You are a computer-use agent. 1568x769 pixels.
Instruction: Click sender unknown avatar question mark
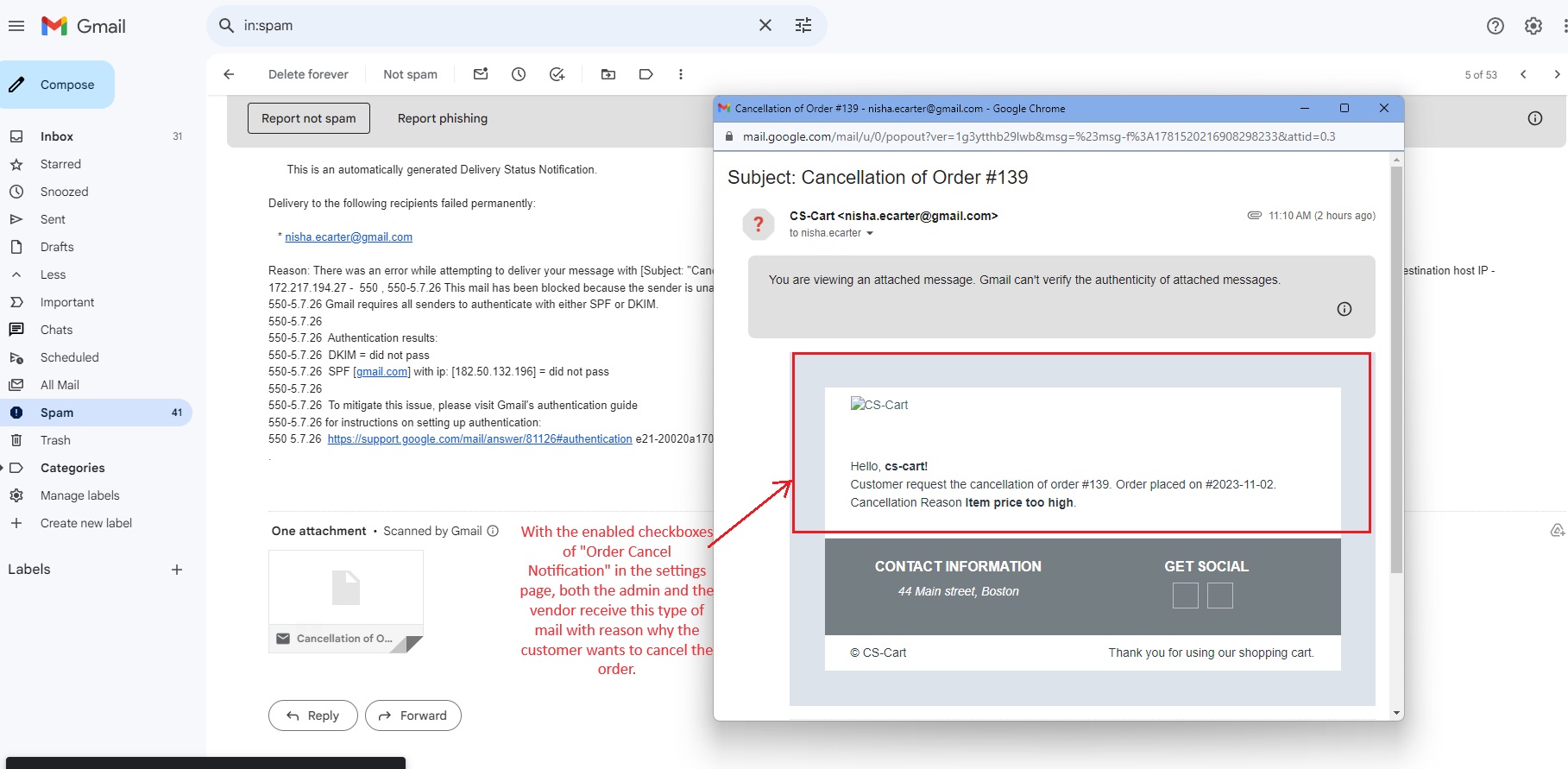(x=759, y=224)
